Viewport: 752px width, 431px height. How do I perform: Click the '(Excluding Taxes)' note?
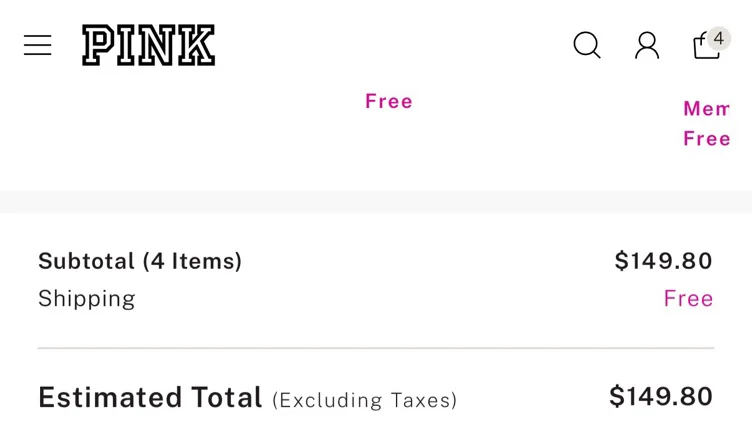point(364,400)
